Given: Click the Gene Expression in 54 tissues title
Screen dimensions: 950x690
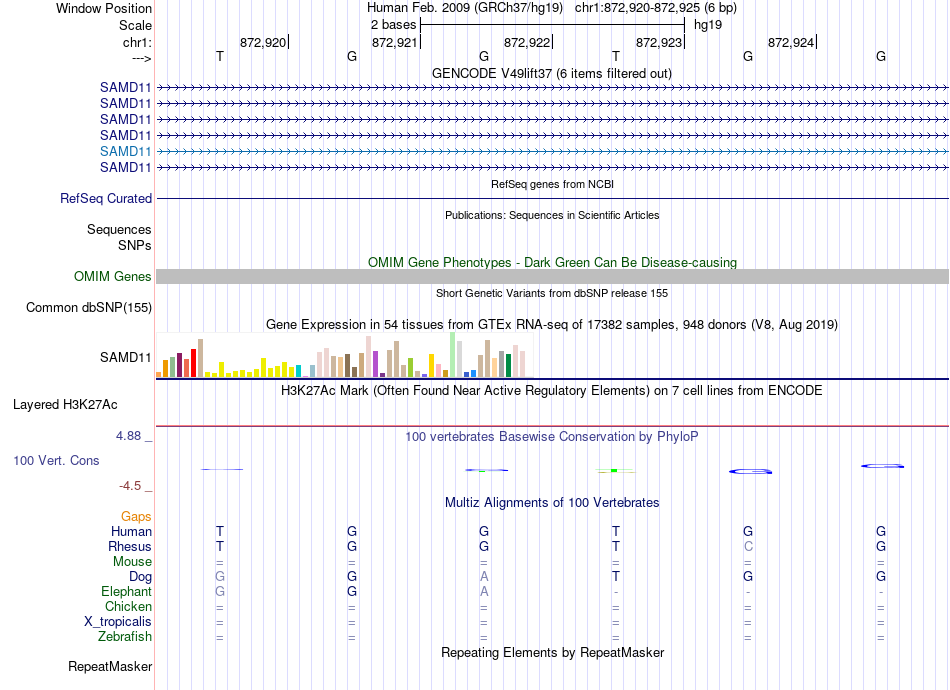Looking at the screenshot, I should 551,324.
